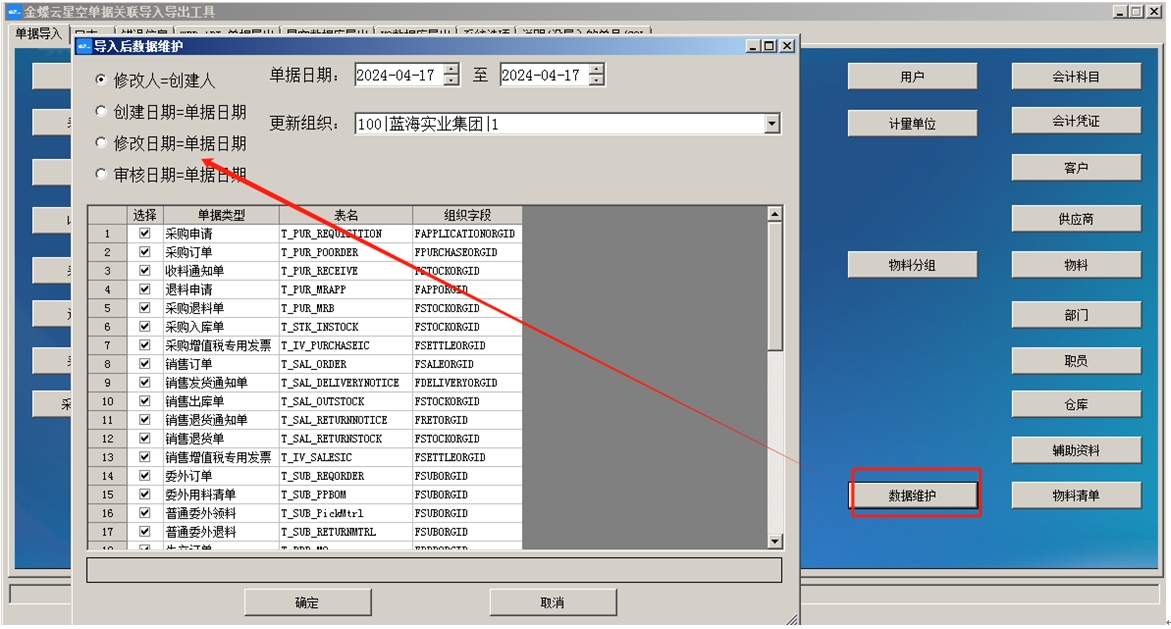Toggle the 收料通知单 row checkbox
1171x629 pixels.
(145, 270)
